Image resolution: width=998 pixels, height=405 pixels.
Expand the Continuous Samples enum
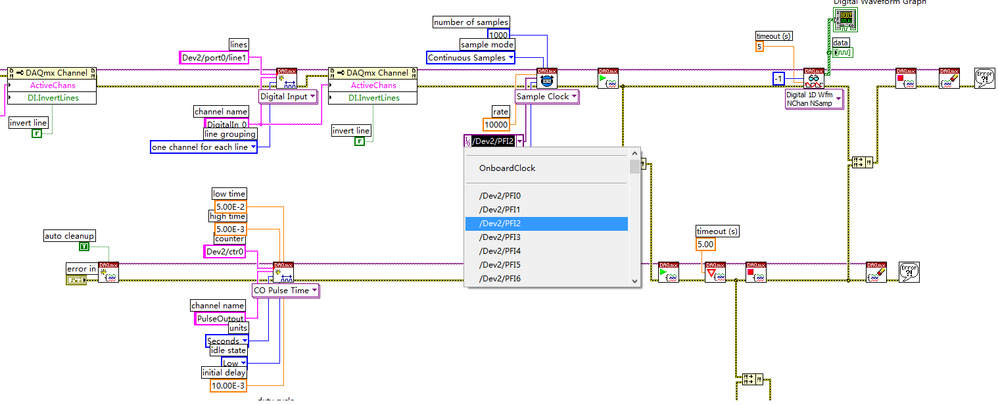(x=471, y=57)
